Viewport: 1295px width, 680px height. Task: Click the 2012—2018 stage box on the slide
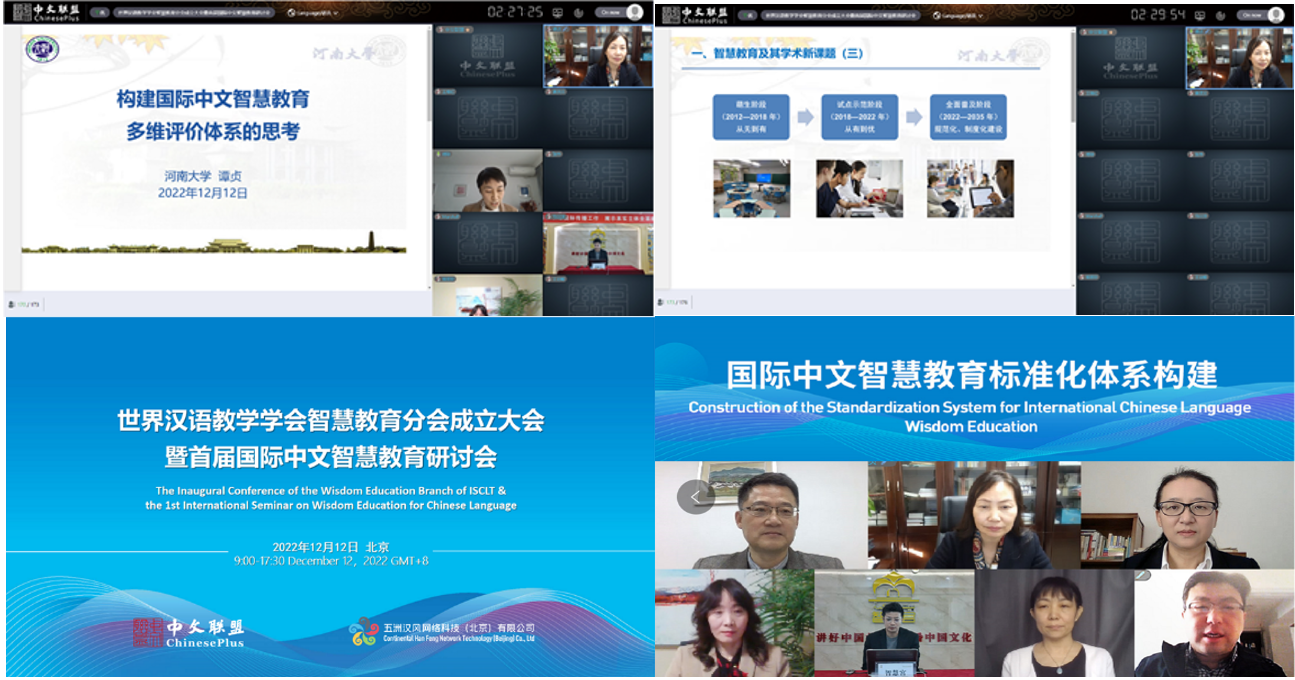tap(751, 117)
